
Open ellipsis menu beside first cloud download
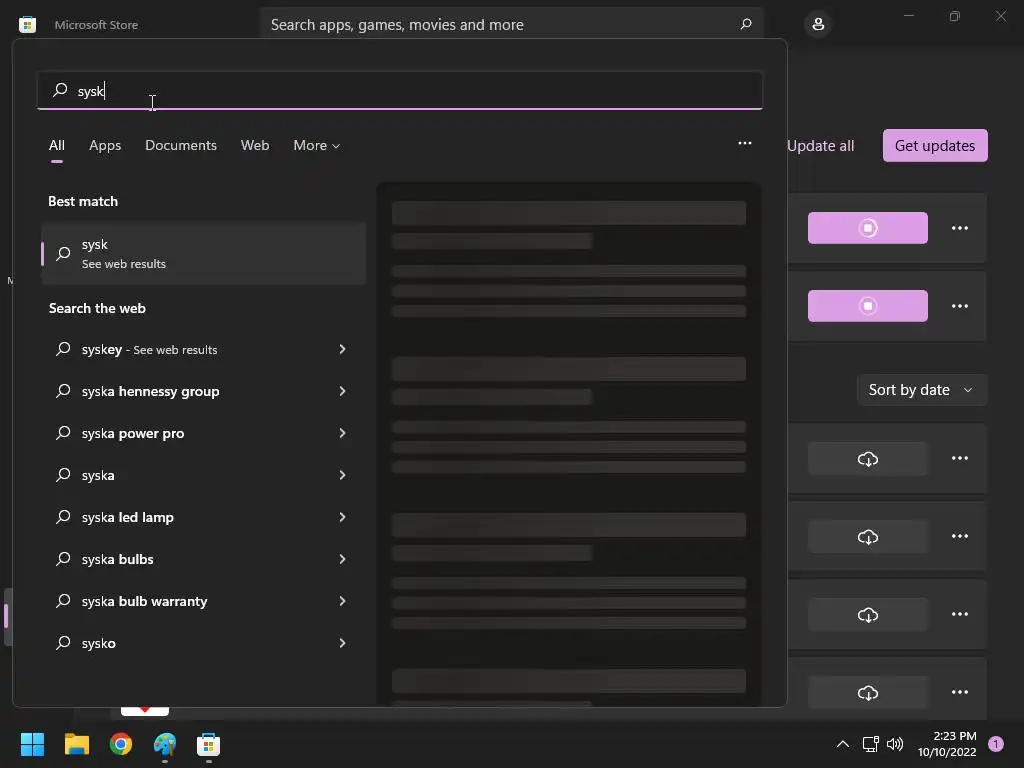click(959, 458)
